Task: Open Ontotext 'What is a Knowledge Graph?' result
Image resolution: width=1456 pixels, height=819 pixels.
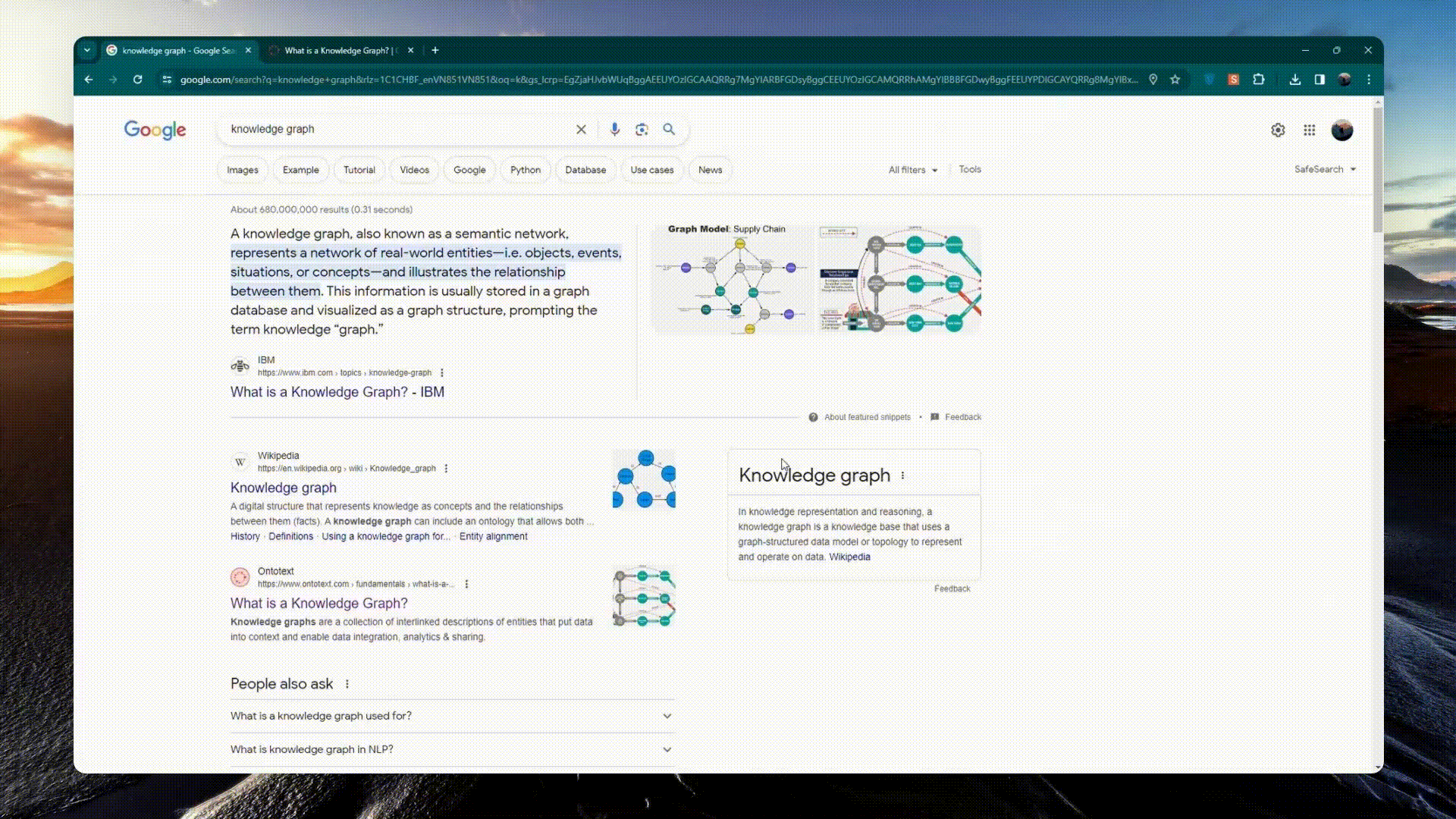Action: [319, 603]
